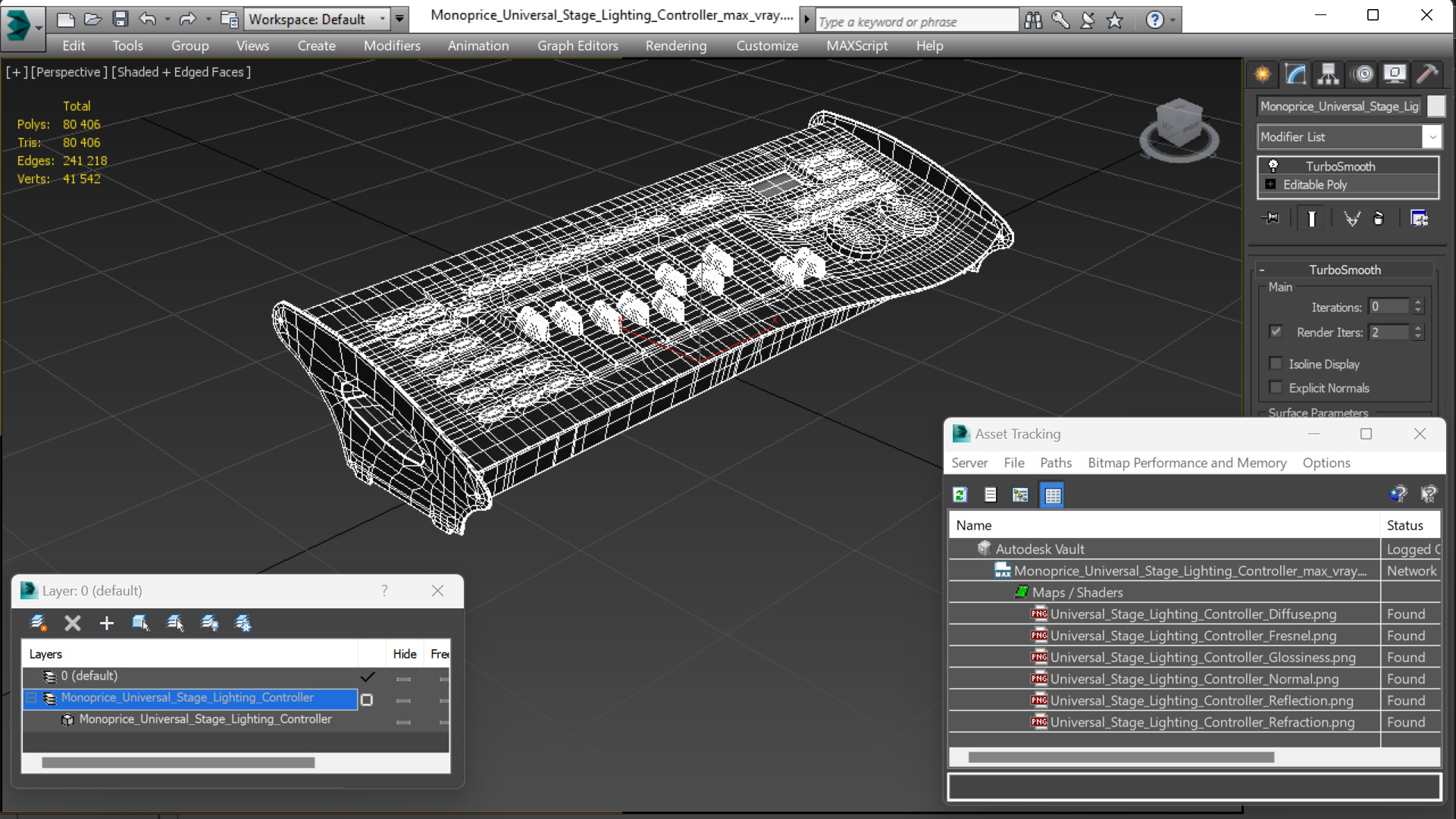Open undo history dropdown arrow
This screenshot has height=819, width=1456.
[x=167, y=19]
